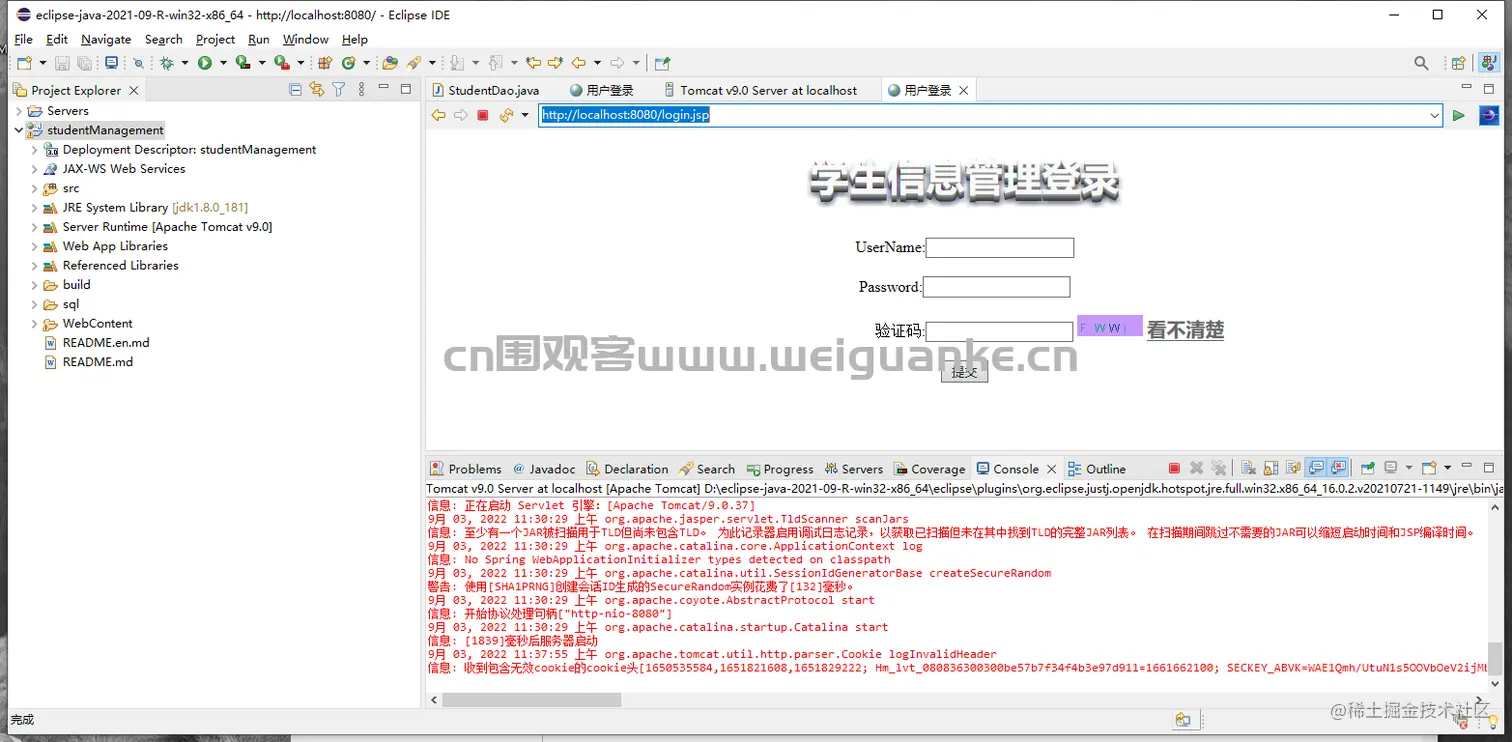Open the Servers view tab
Viewport: 1512px width, 742px height.
click(x=853, y=469)
